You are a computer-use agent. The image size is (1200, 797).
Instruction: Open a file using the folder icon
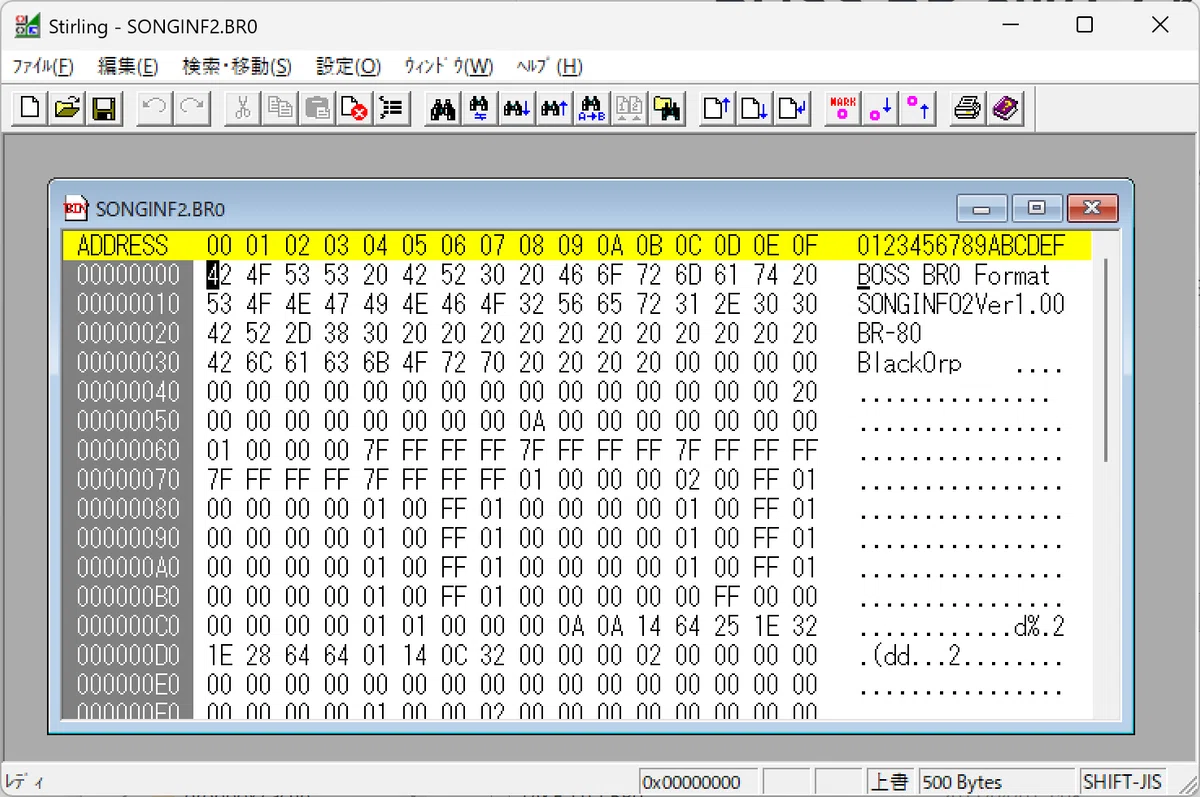point(67,108)
